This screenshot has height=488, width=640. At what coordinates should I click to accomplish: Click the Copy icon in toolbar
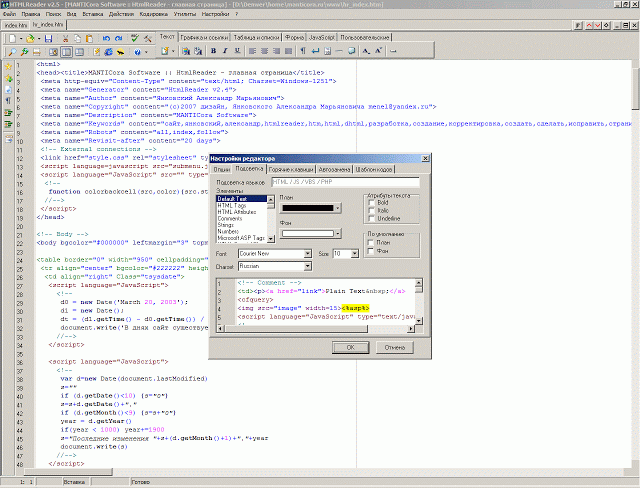77,39
